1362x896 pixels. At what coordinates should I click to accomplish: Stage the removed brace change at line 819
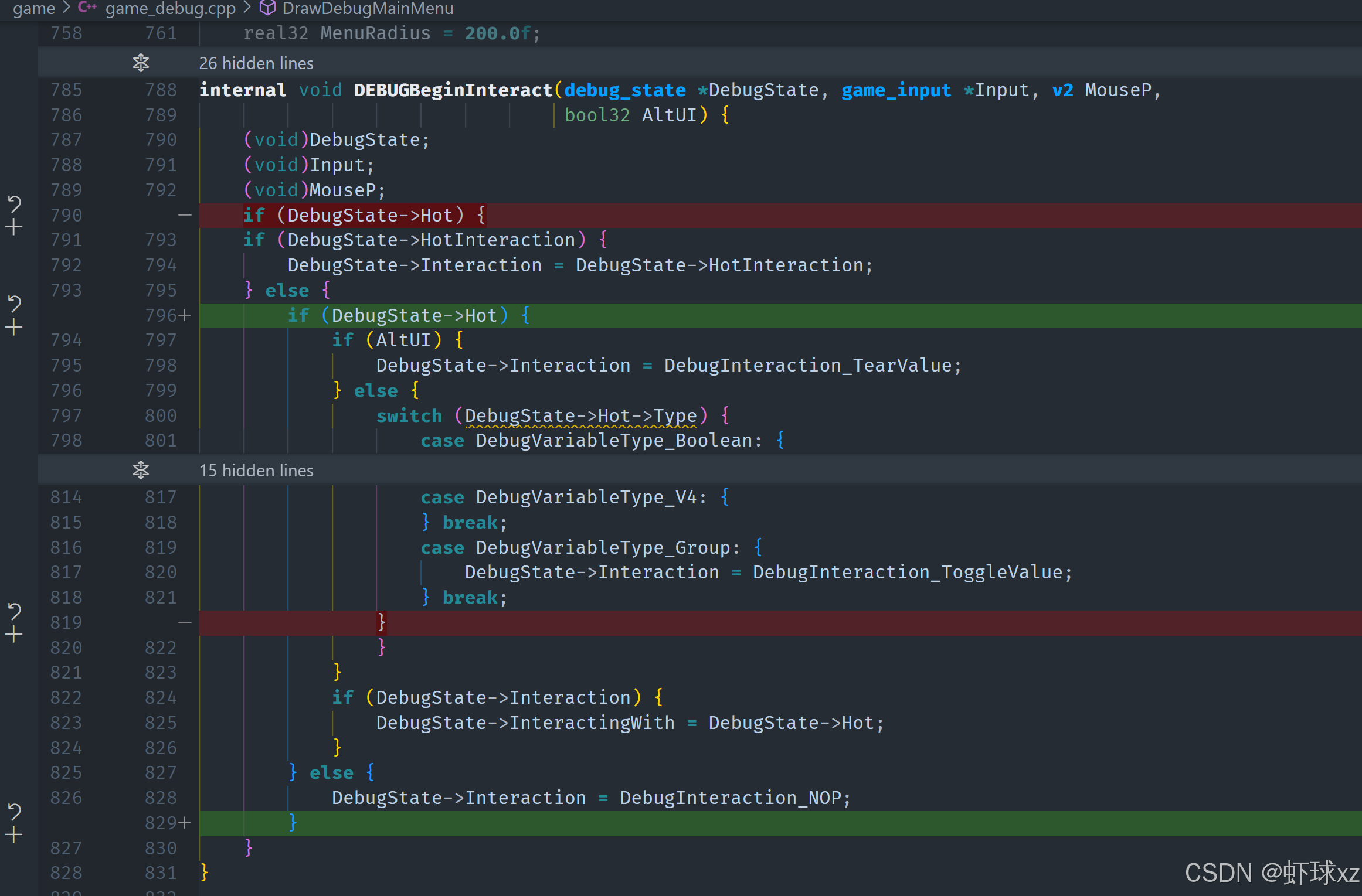14,635
